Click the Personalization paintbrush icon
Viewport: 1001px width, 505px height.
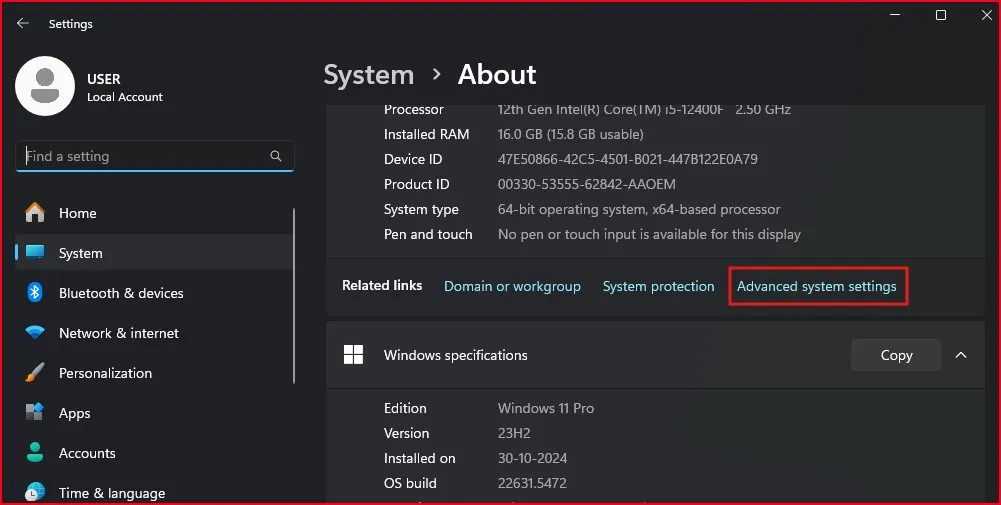(35, 373)
